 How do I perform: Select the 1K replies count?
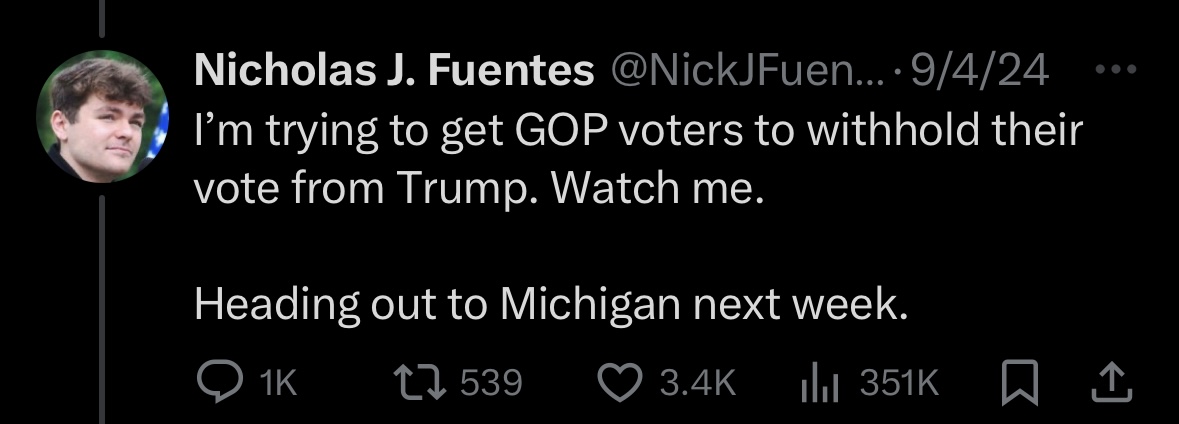(277, 383)
